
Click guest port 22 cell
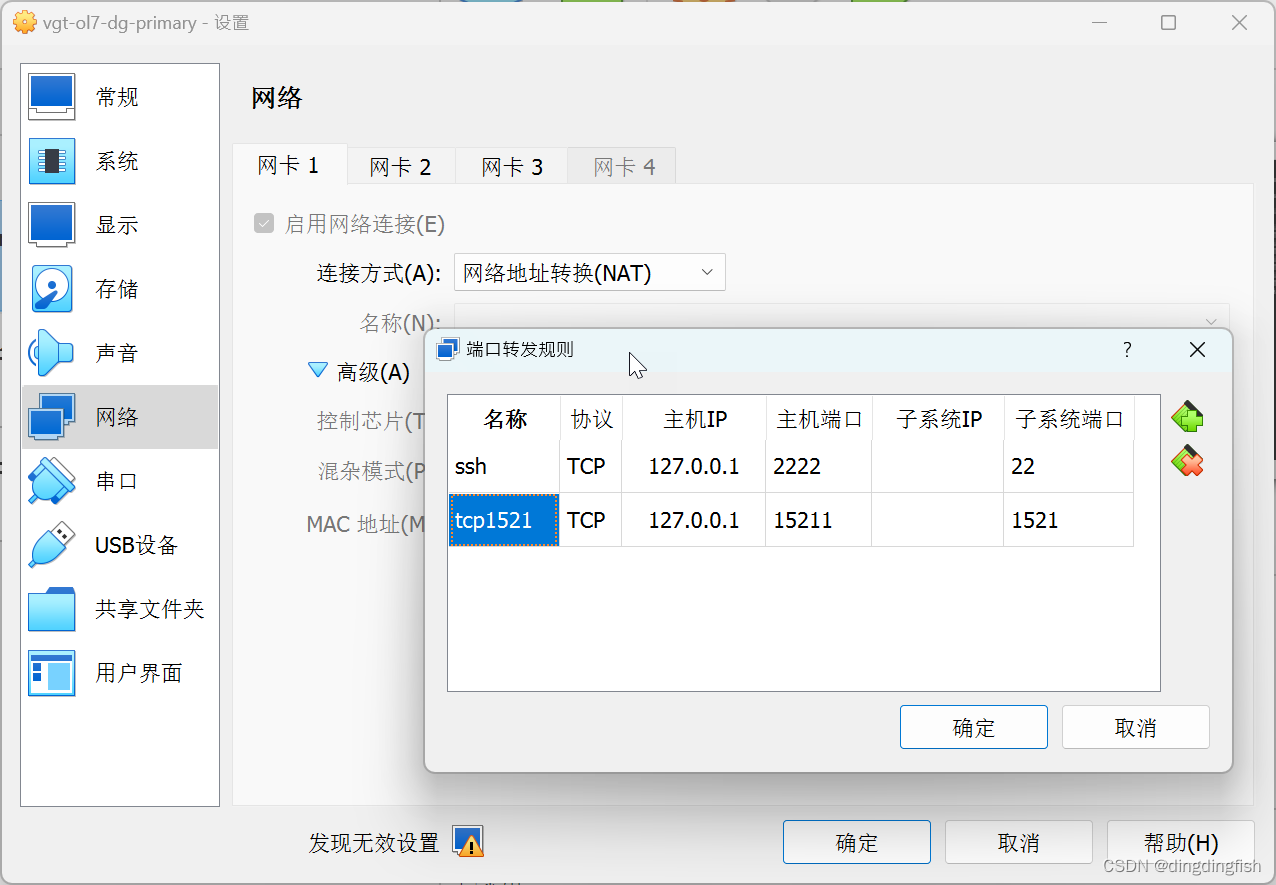click(1069, 466)
